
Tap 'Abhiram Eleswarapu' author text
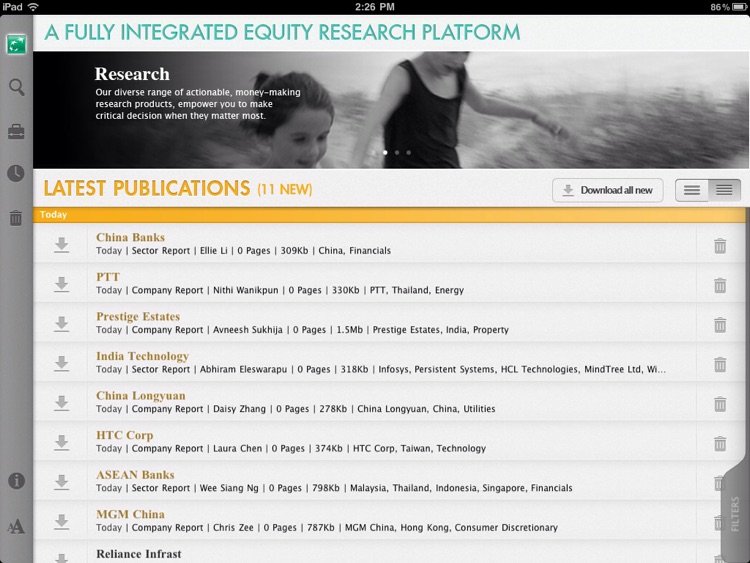click(x=243, y=370)
